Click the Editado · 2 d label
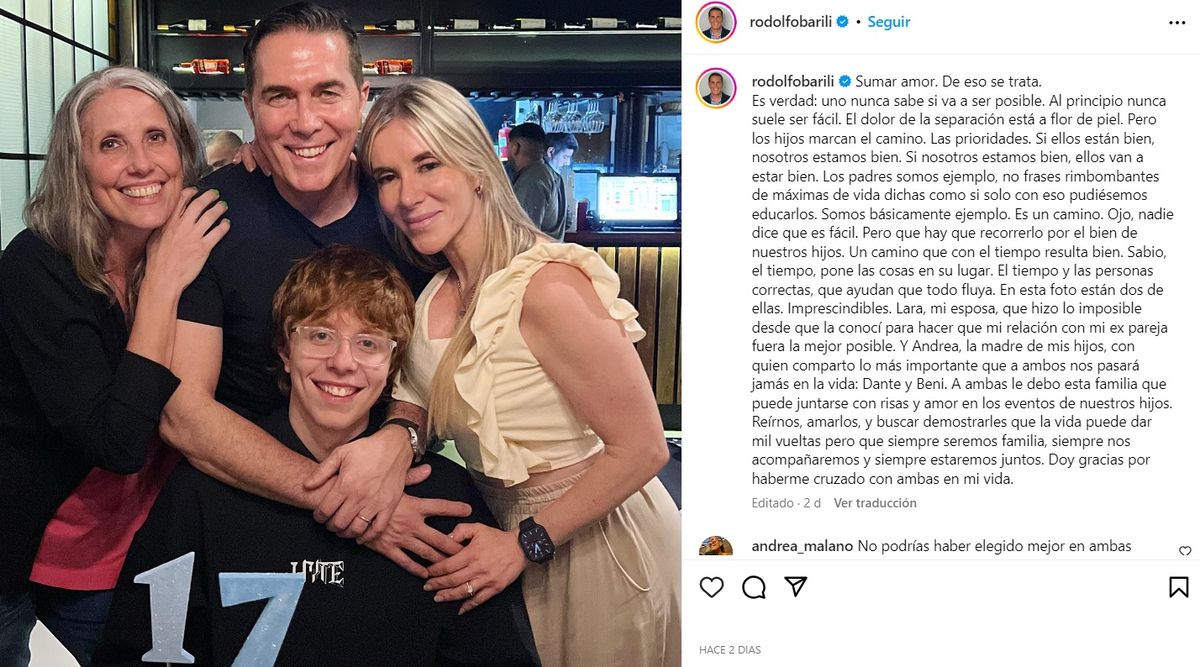Viewport: 1200px width, 667px height. tap(786, 503)
